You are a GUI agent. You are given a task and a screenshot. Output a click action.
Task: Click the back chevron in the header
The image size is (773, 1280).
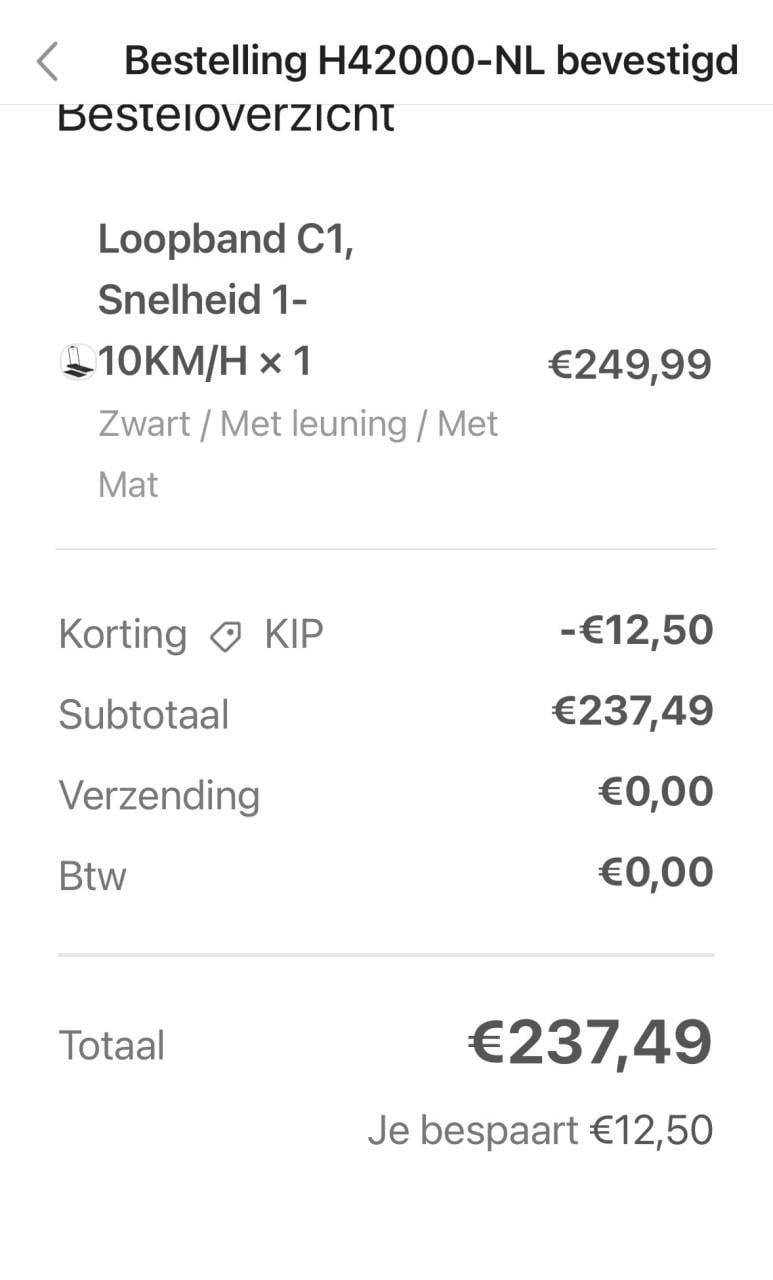coord(46,60)
